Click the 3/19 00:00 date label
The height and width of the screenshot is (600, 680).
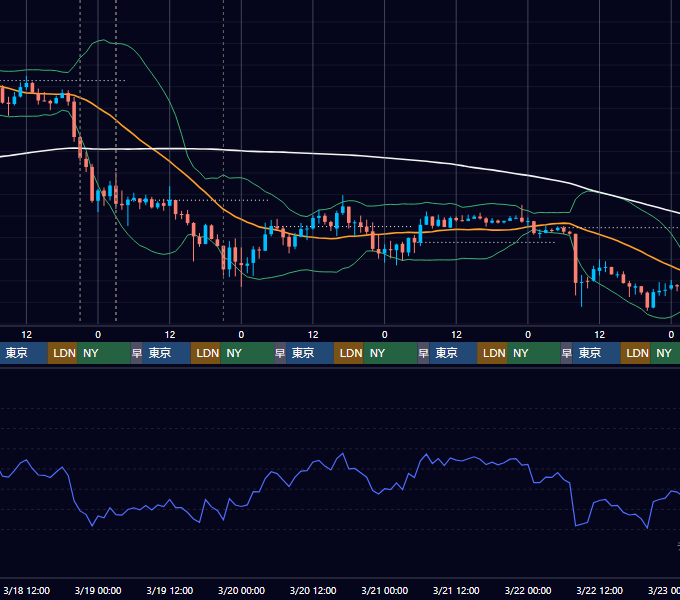(x=98, y=590)
